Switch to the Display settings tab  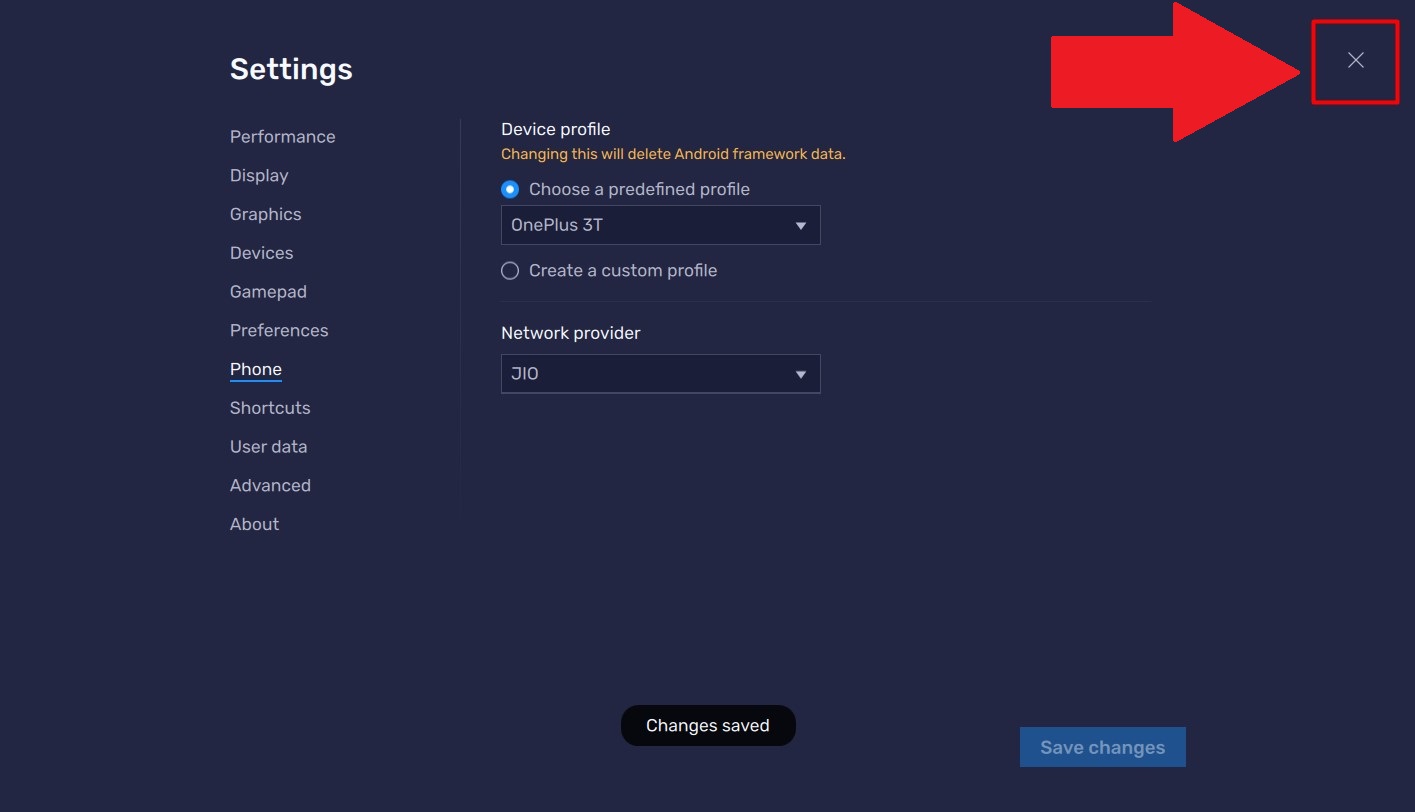pyautogui.click(x=258, y=175)
